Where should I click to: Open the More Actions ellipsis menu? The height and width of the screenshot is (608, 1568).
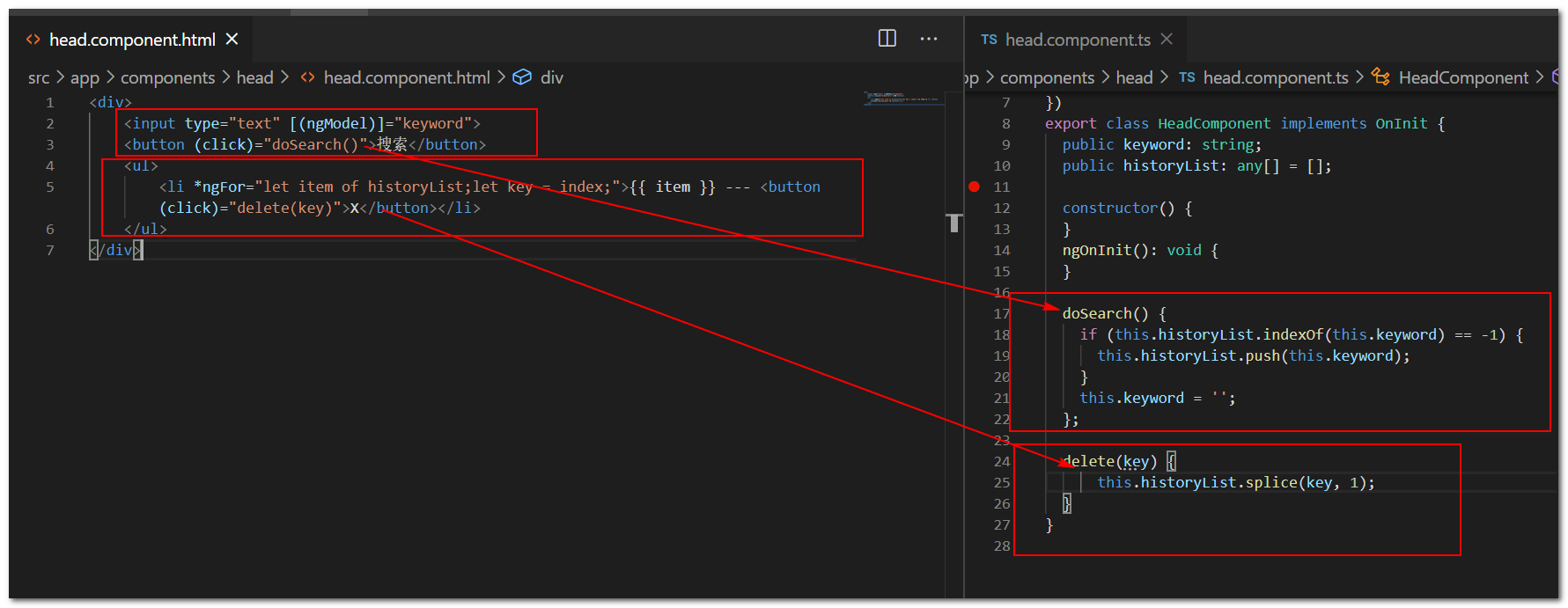point(929,39)
